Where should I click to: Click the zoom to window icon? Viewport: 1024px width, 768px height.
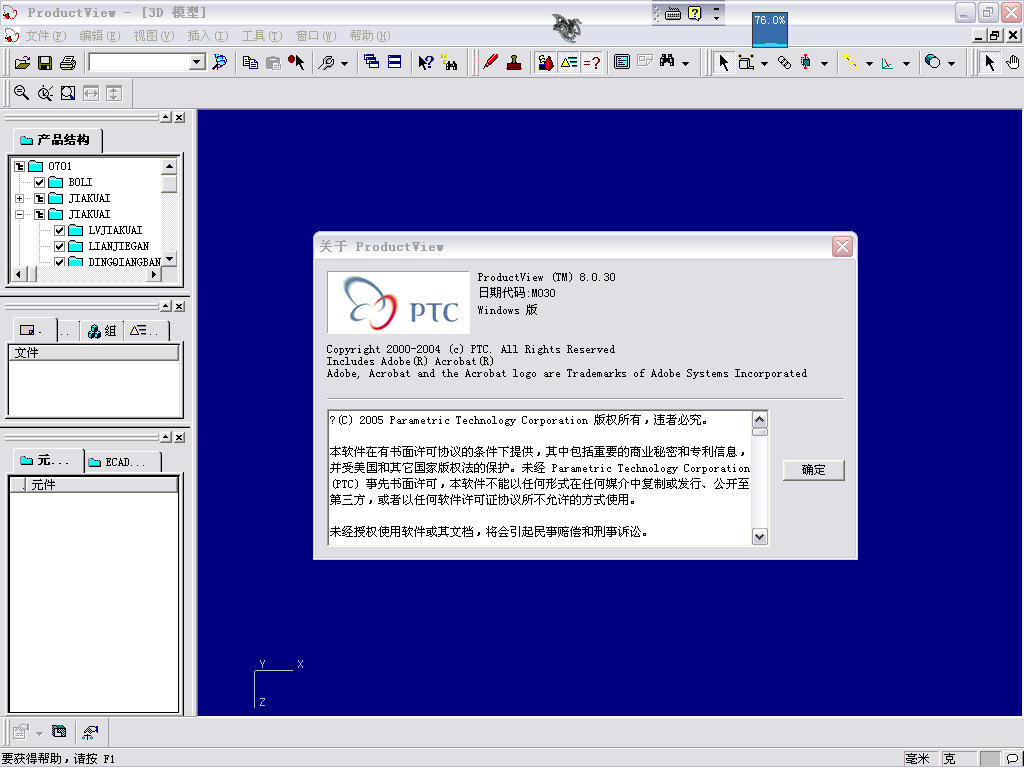68,93
